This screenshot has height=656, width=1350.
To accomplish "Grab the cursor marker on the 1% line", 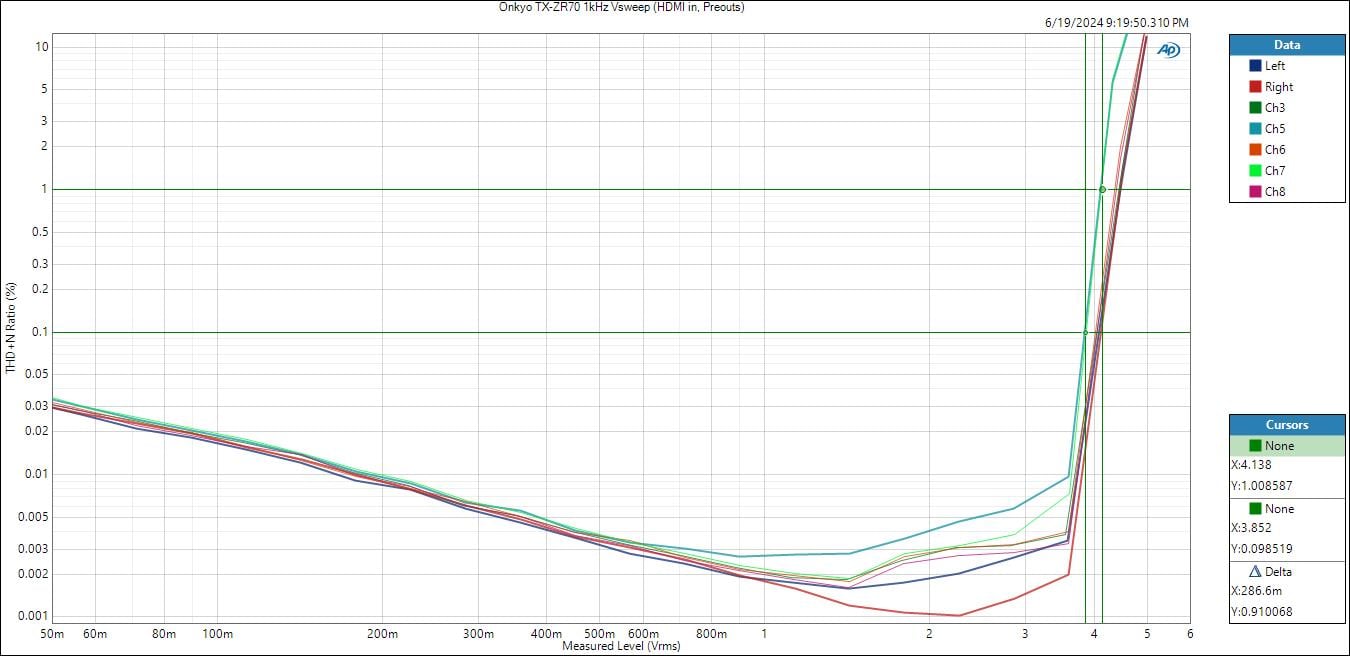I will pyautogui.click(x=1102, y=189).
